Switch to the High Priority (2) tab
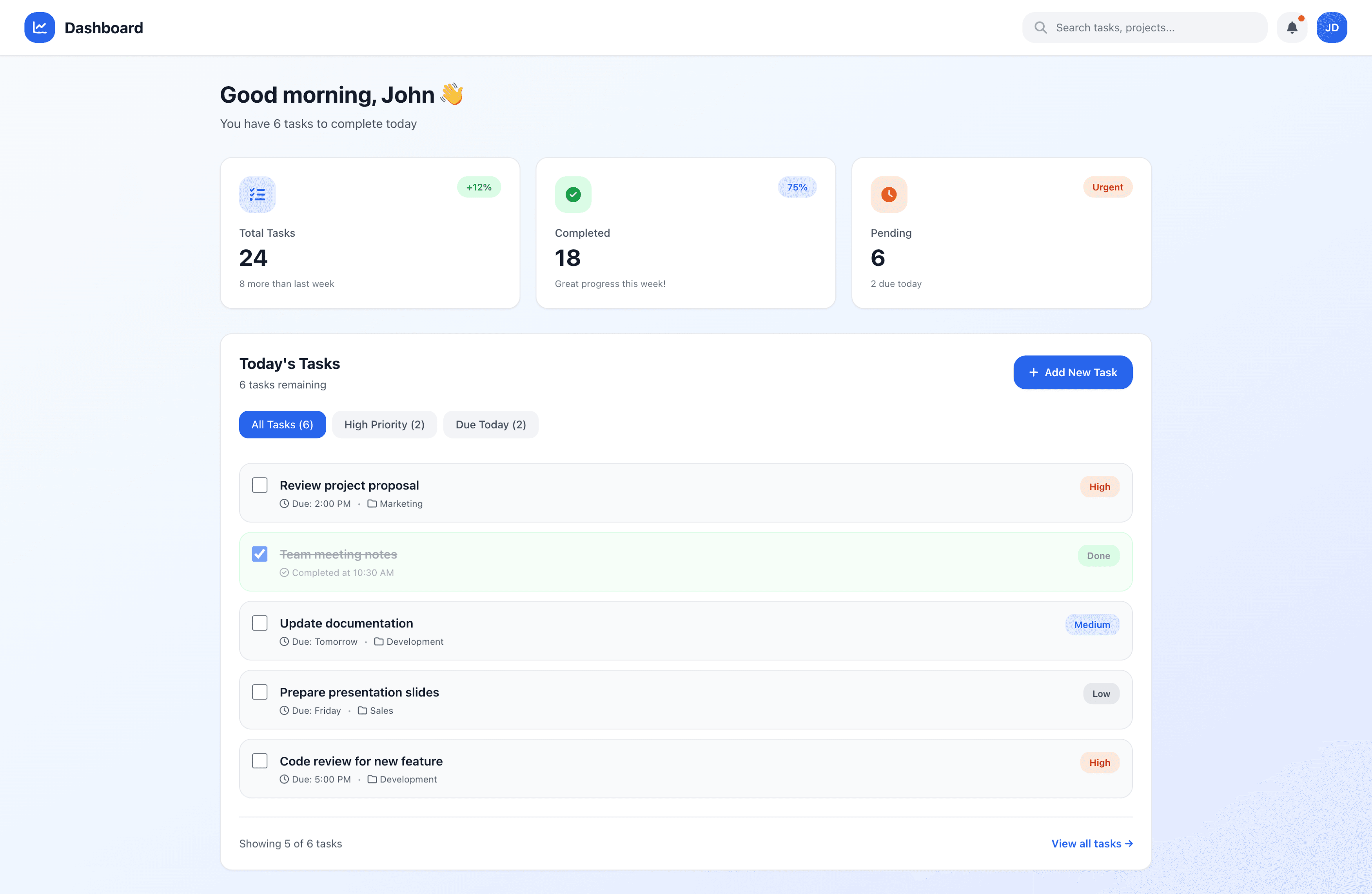The image size is (1372, 894). coord(384,424)
